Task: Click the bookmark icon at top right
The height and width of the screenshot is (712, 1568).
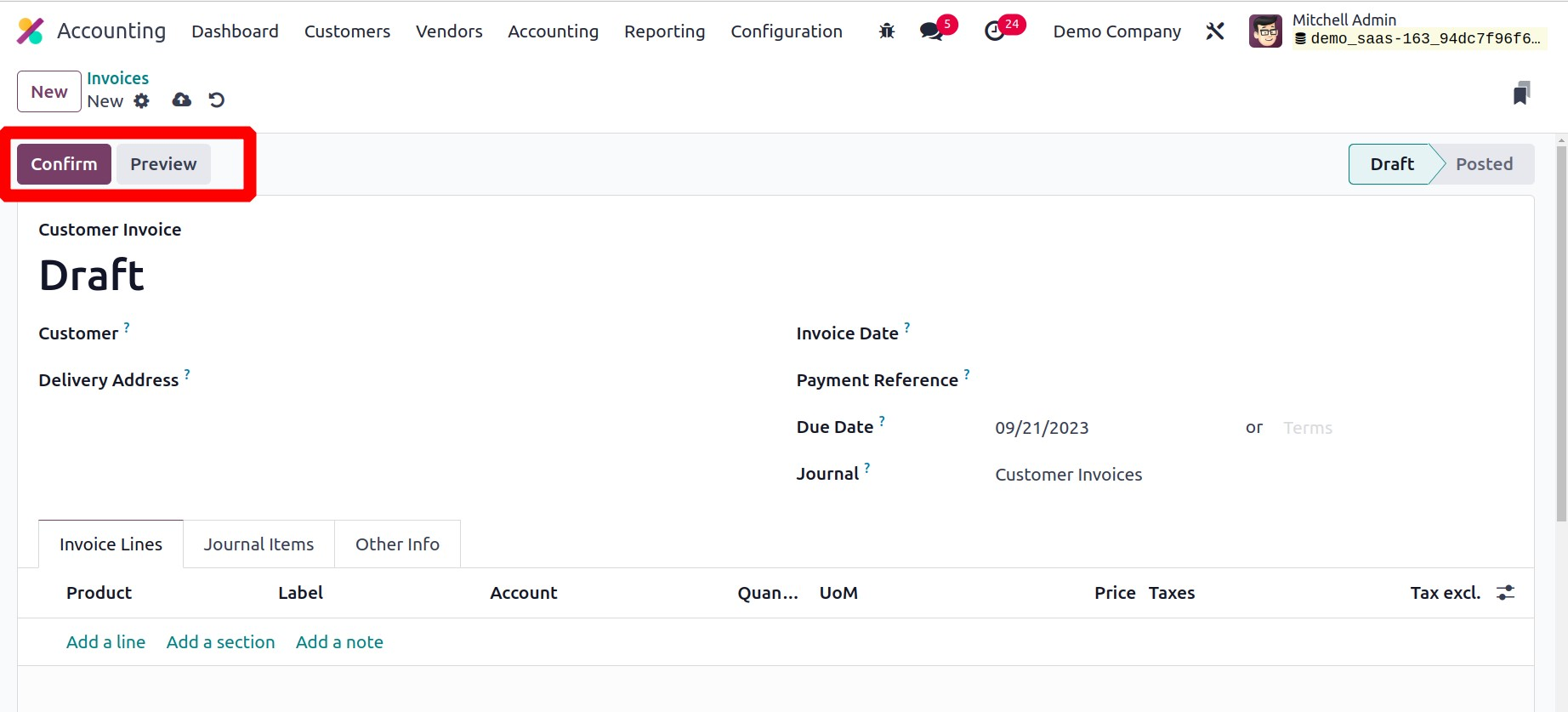Action: coord(1521,93)
